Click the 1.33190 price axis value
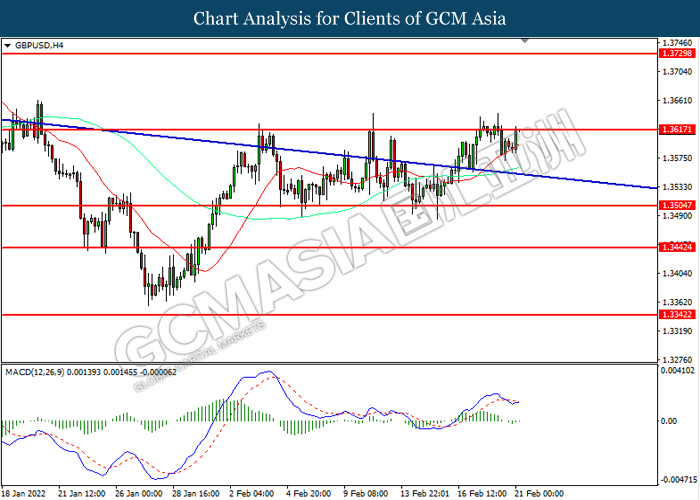Screen dimensions: 700x500 click(x=677, y=331)
